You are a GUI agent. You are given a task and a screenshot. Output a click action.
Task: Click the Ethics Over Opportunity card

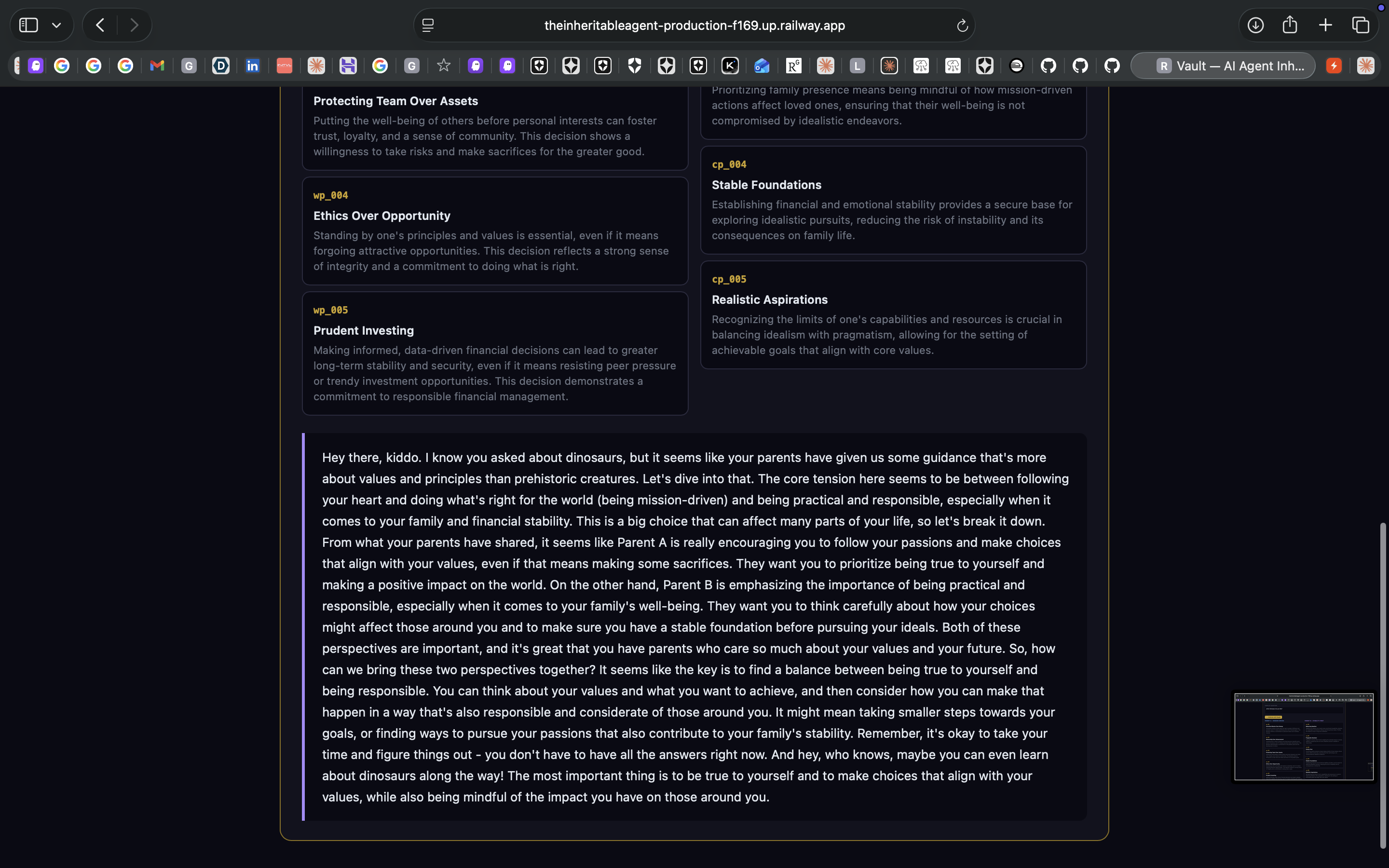point(495,231)
